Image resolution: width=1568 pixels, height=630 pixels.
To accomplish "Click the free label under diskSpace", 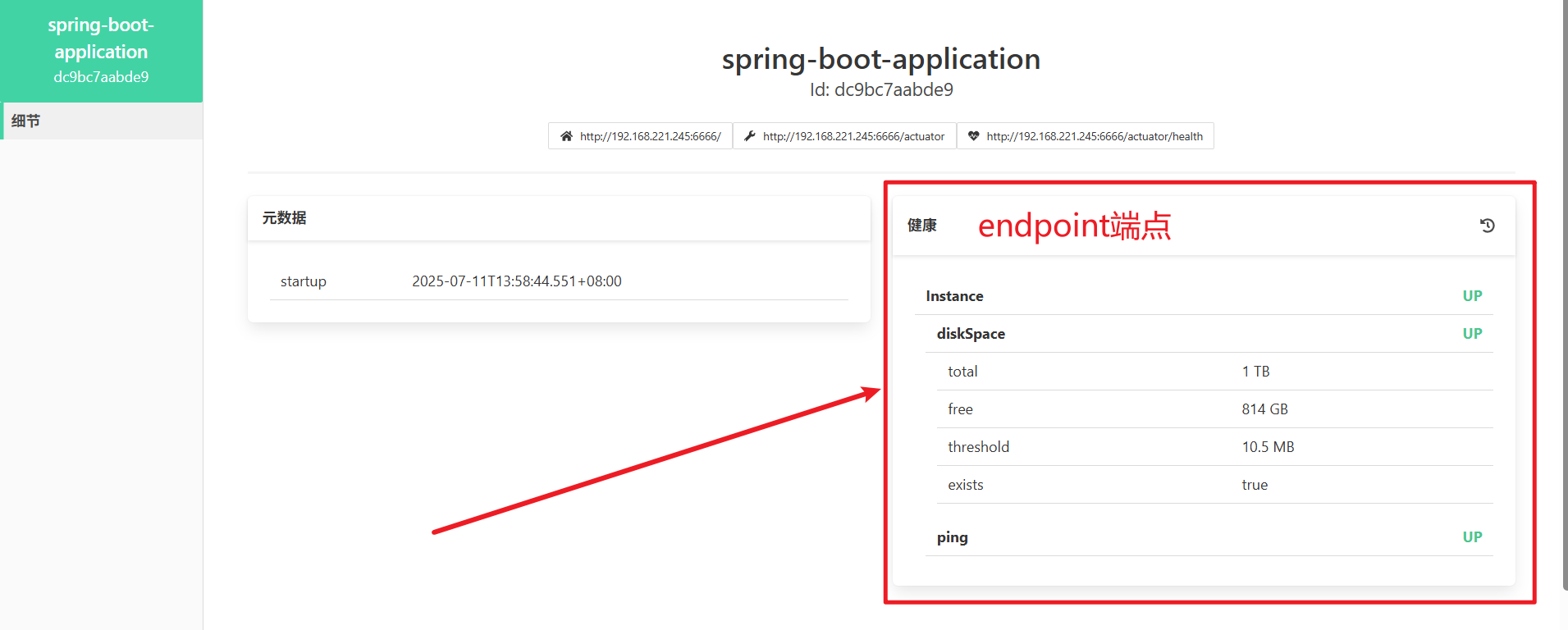I will click(960, 409).
